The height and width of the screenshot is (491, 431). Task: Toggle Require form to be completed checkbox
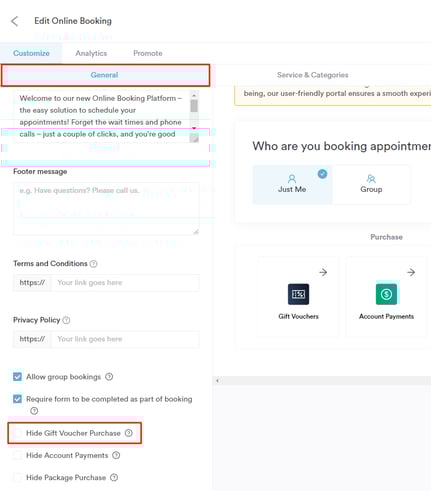pos(17,399)
